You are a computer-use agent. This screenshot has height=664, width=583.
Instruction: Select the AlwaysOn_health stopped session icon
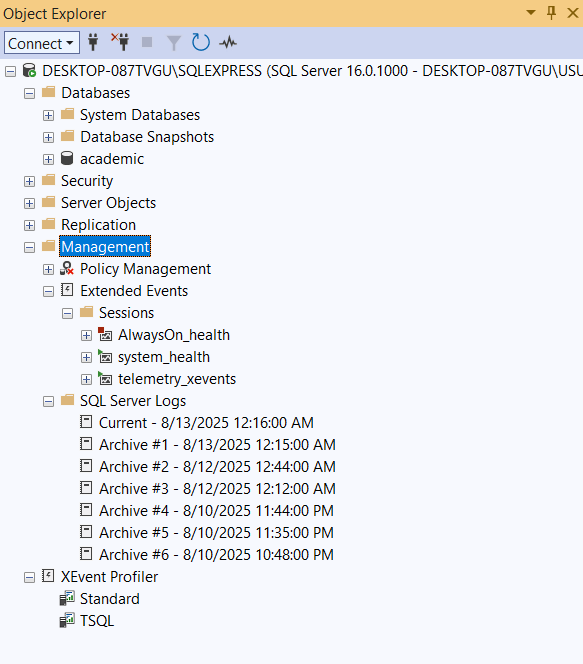[x=105, y=335]
